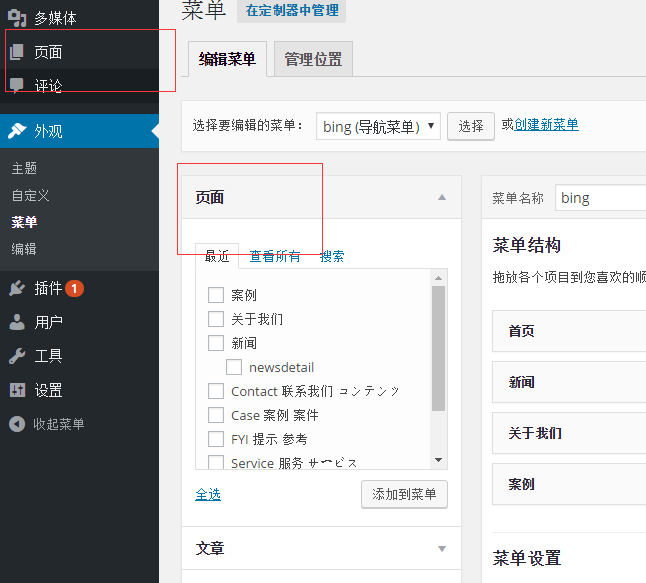Open 设置 in the admin sidebar
Viewport: 646px width, 583px height.
(79, 390)
